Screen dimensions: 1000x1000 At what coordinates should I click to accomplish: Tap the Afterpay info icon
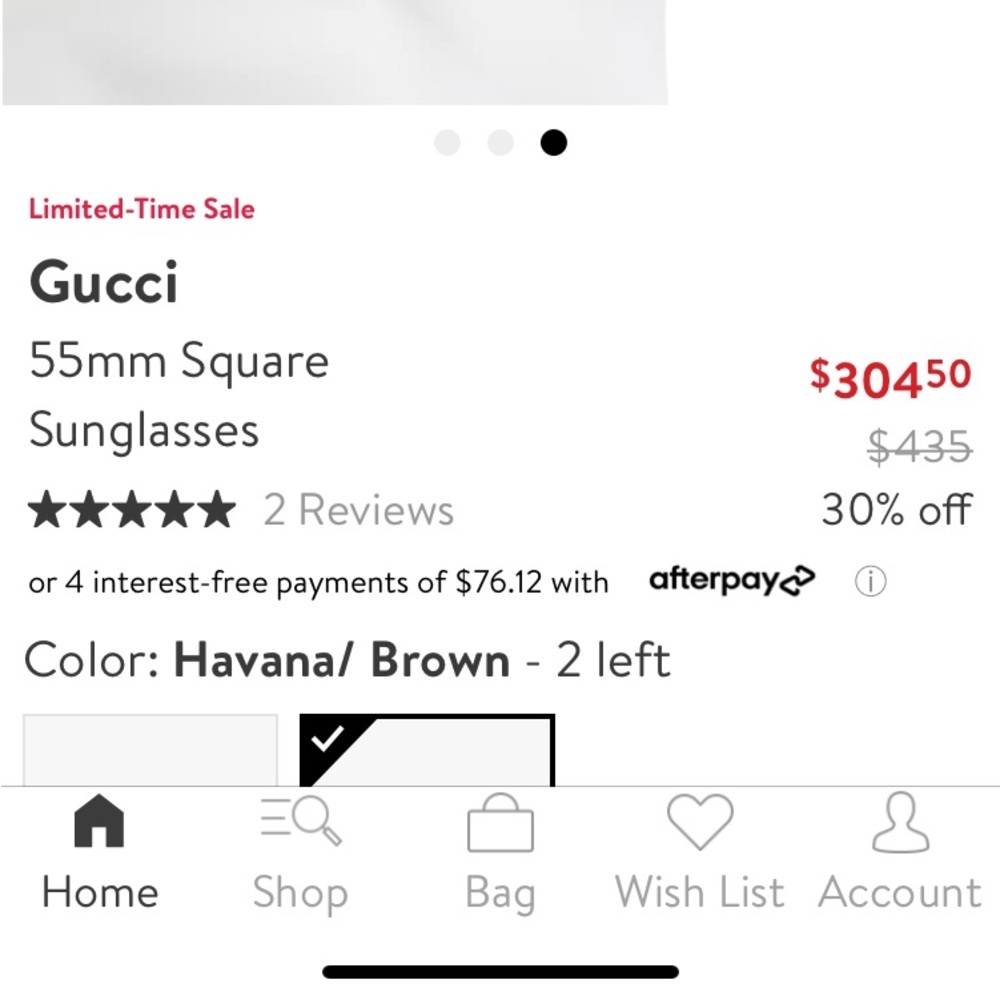coord(870,581)
